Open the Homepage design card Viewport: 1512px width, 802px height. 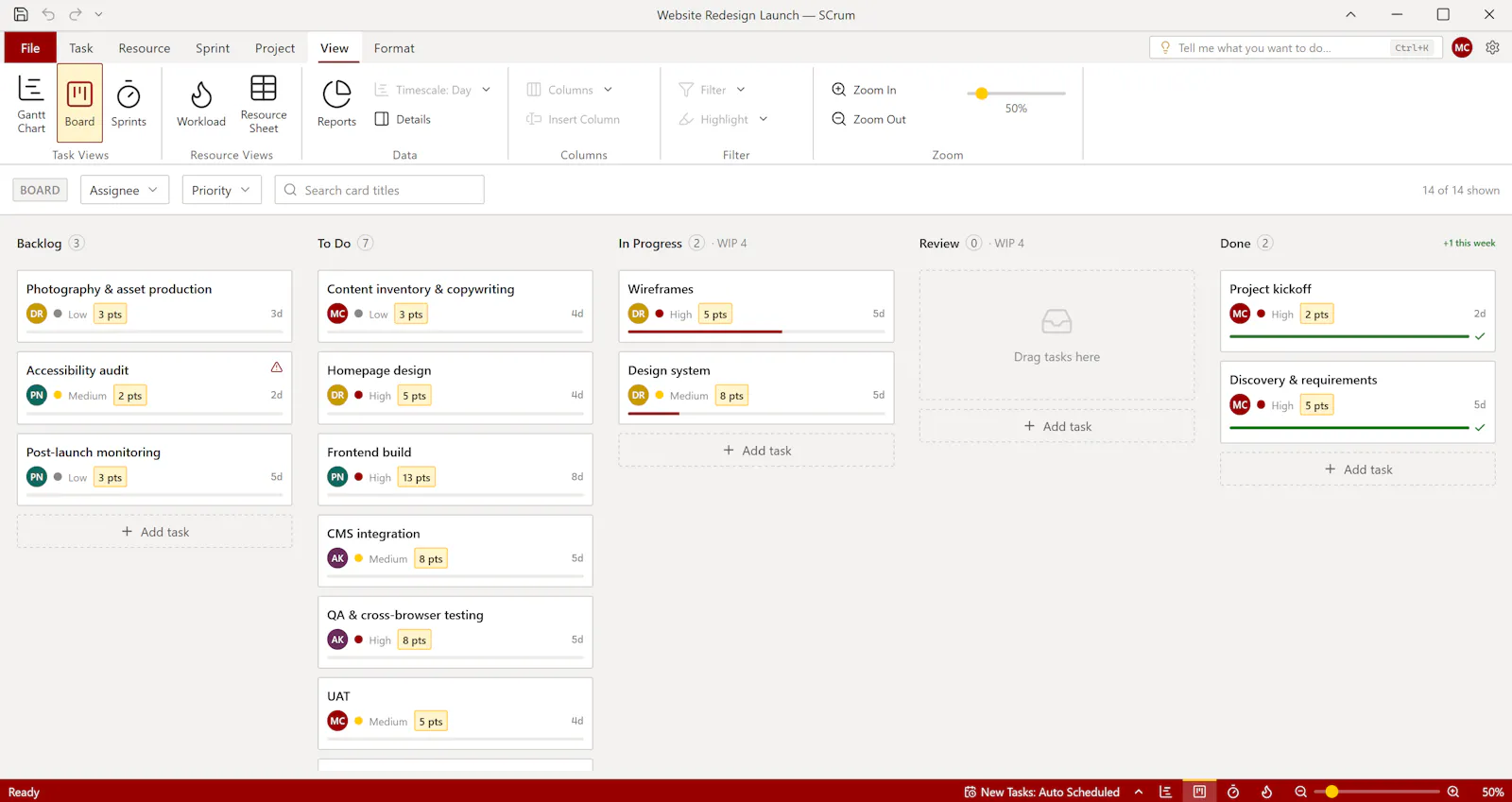(x=455, y=387)
